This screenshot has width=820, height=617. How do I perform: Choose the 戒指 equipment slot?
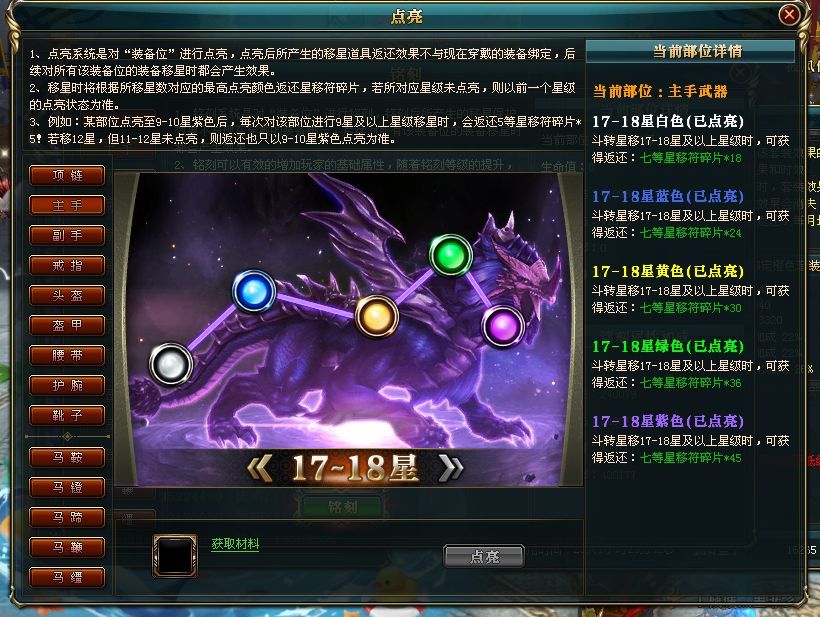coord(67,265)
